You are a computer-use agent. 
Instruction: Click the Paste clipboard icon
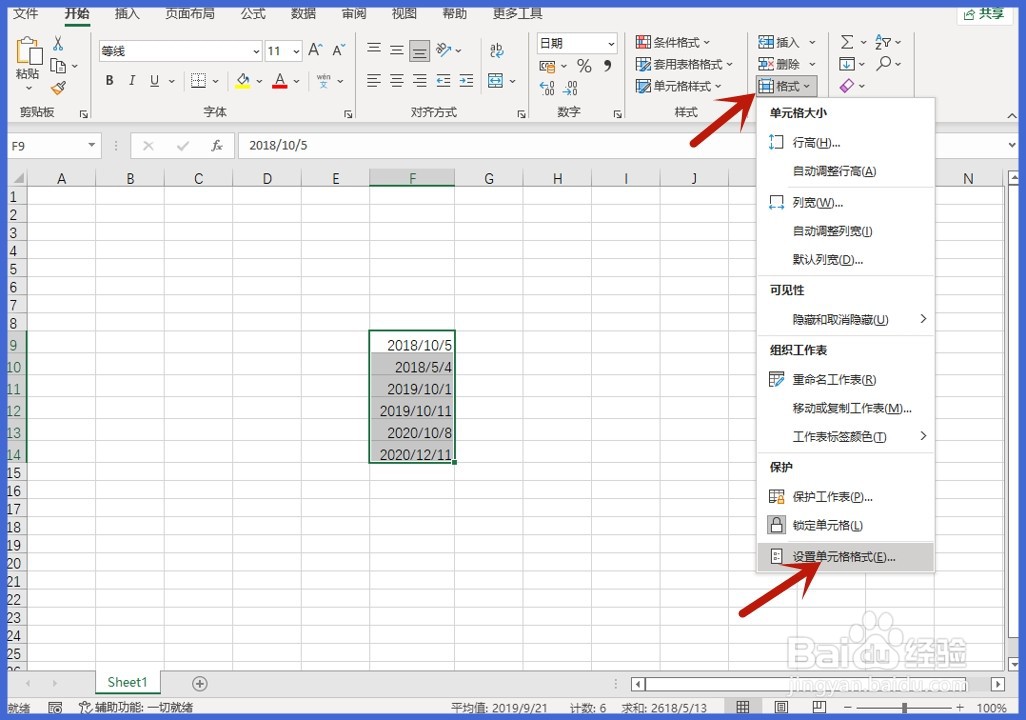coord(28,51)
